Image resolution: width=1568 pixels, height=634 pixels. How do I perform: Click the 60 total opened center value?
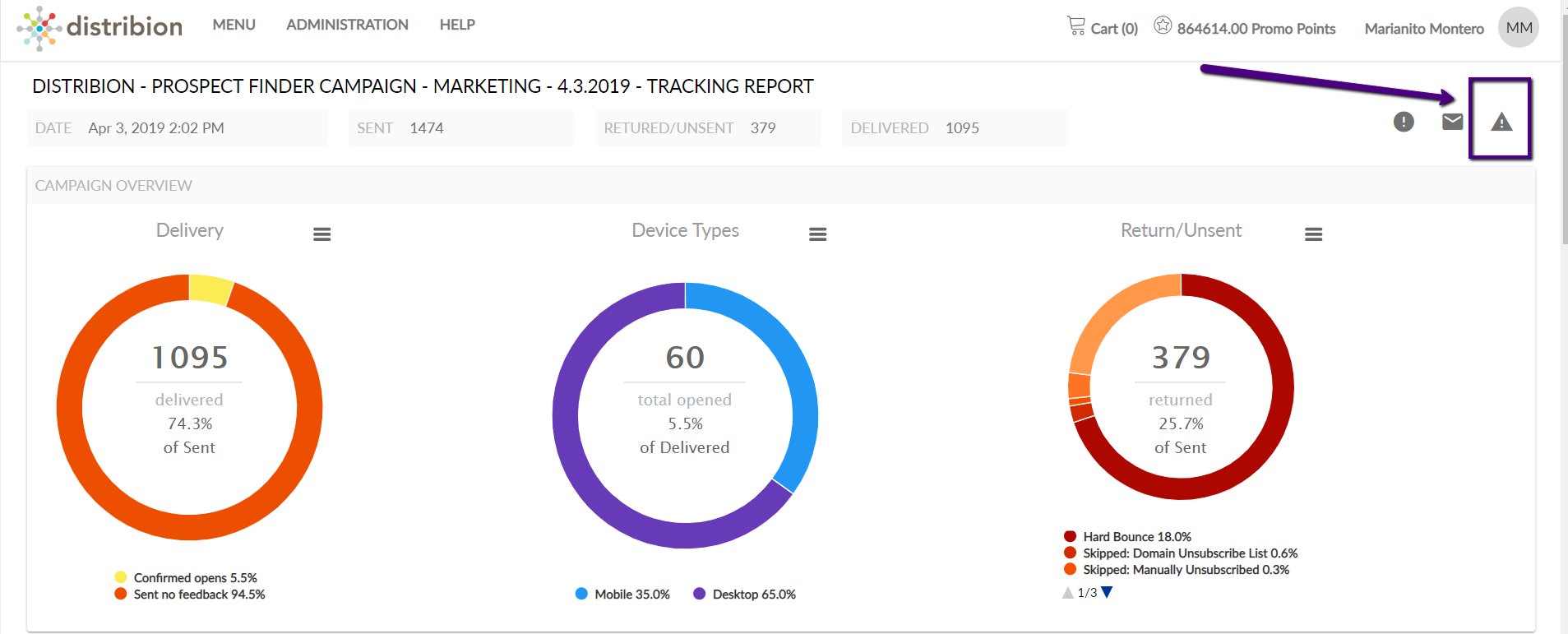(685, 358)
